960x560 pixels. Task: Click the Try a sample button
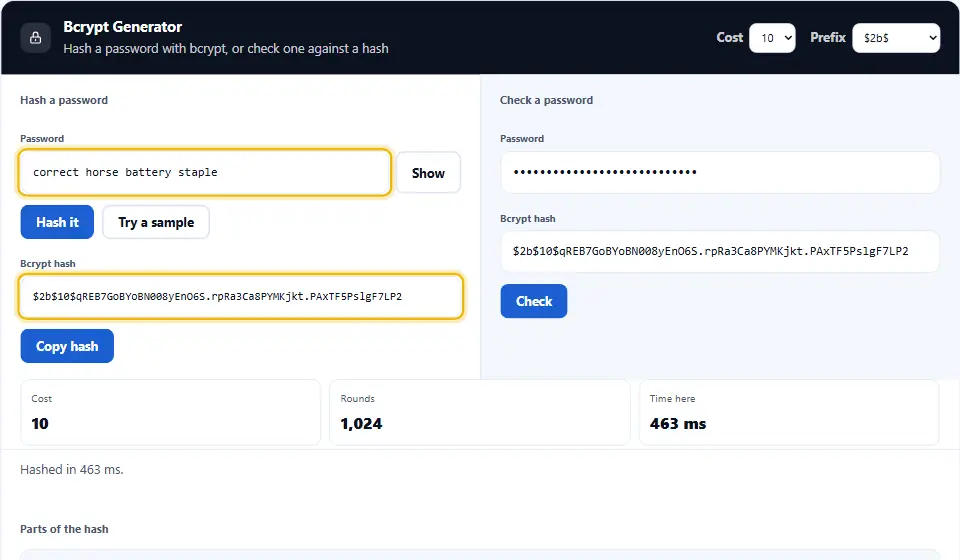click(x=156, y=222)
